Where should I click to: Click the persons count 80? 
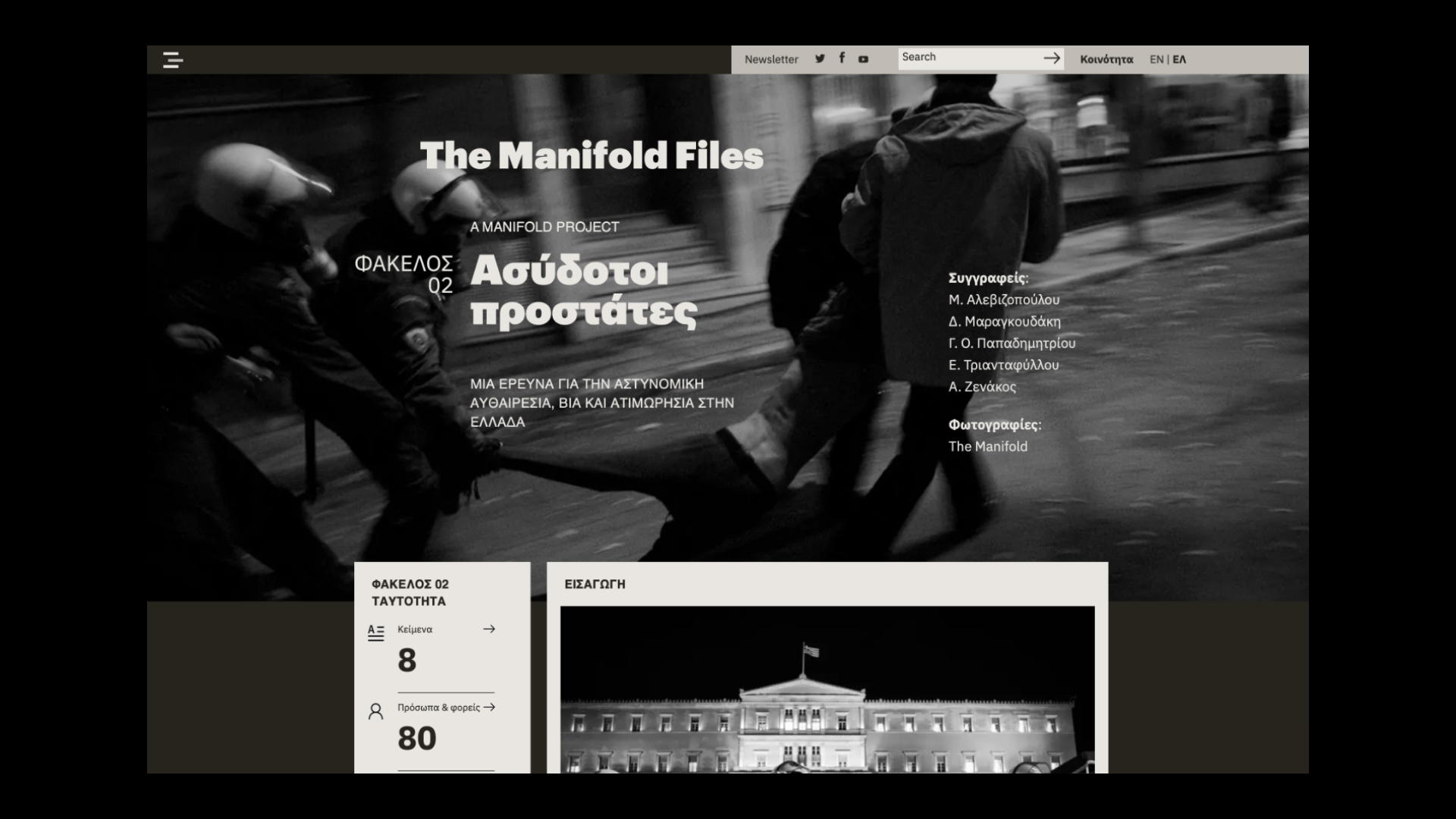(417, 739)
